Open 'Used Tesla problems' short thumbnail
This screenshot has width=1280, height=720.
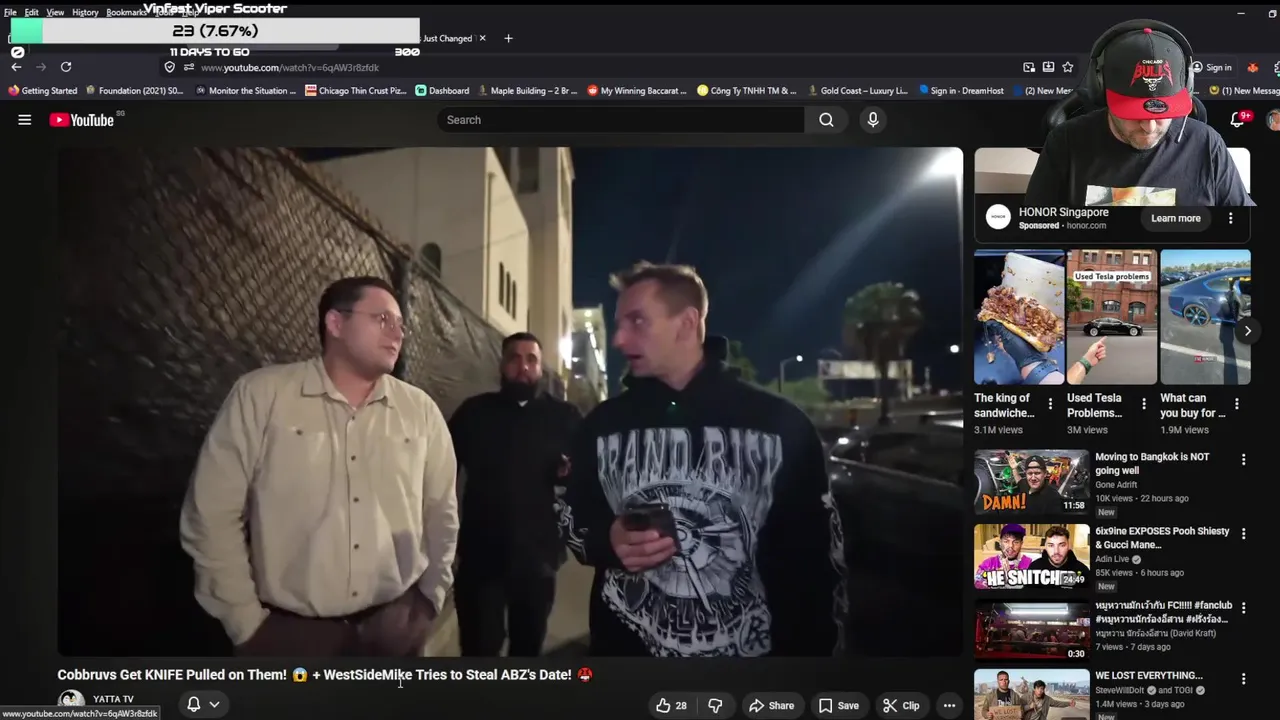point(1112,317)
